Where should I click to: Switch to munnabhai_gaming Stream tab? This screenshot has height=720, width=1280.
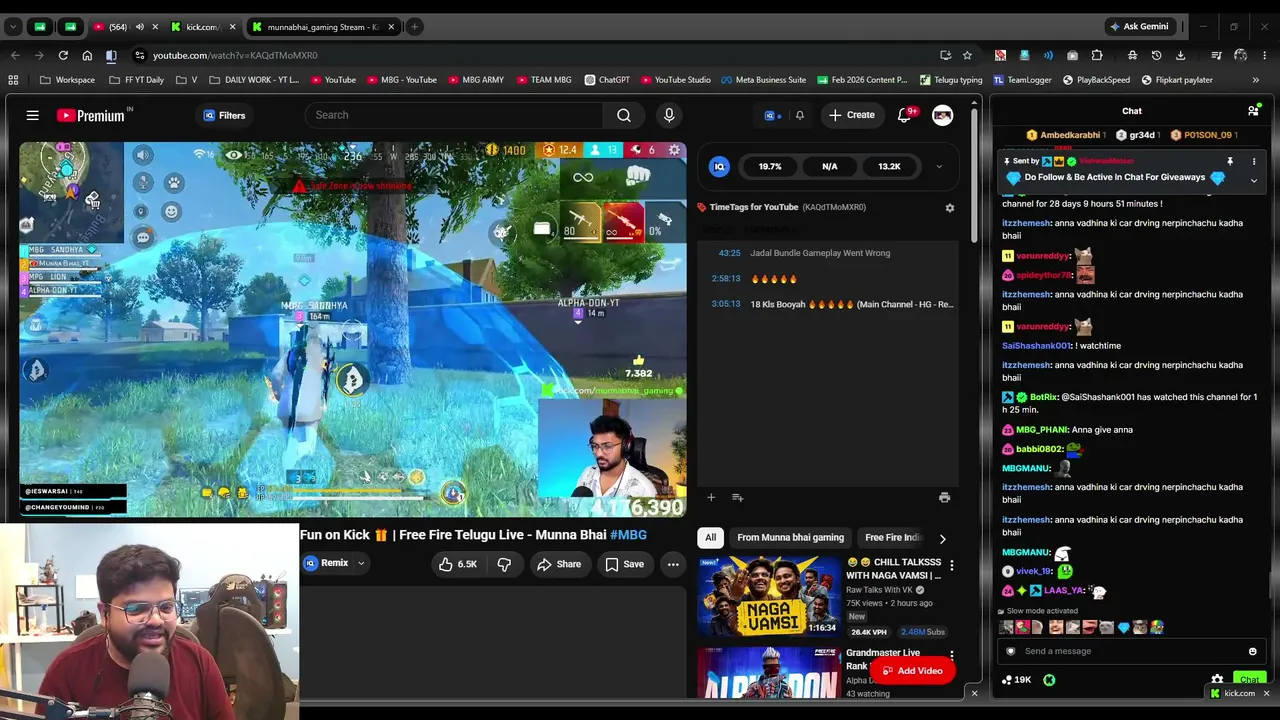click(323, 27)
